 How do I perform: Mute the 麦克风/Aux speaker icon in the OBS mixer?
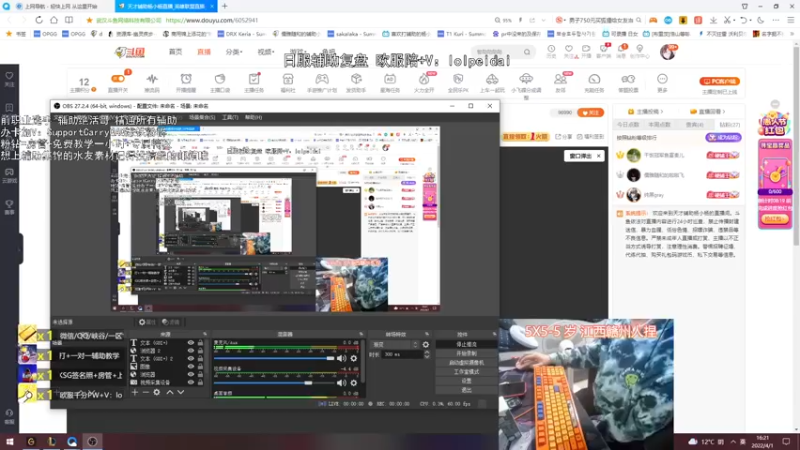pyautogui.click(x=341, y=359)
